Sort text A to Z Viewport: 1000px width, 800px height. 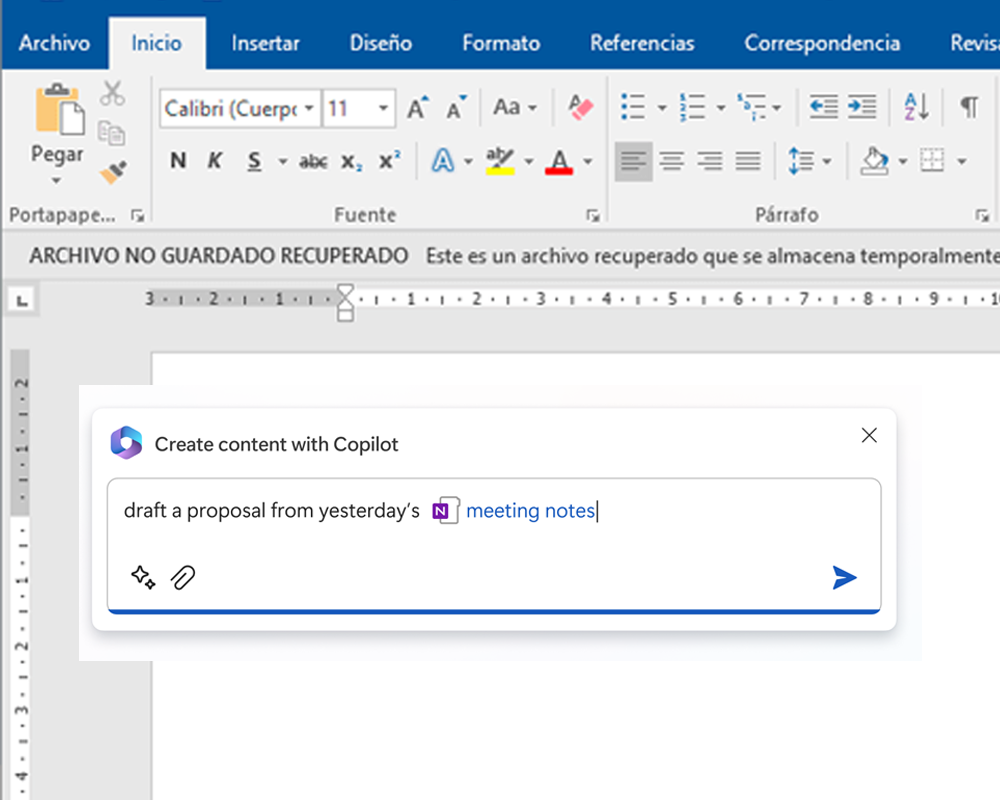(x=916, y=107)
